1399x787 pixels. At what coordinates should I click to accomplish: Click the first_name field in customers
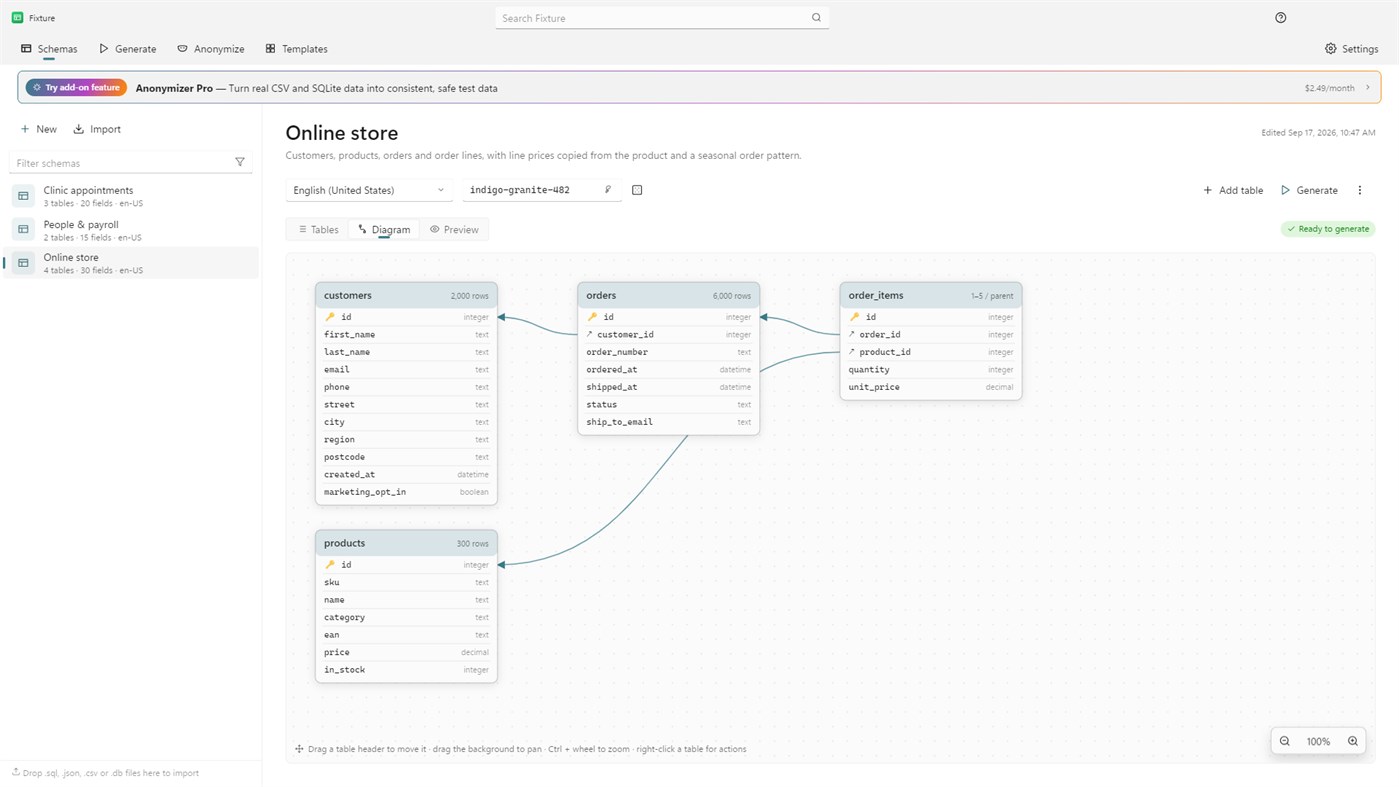pos(406,335)
